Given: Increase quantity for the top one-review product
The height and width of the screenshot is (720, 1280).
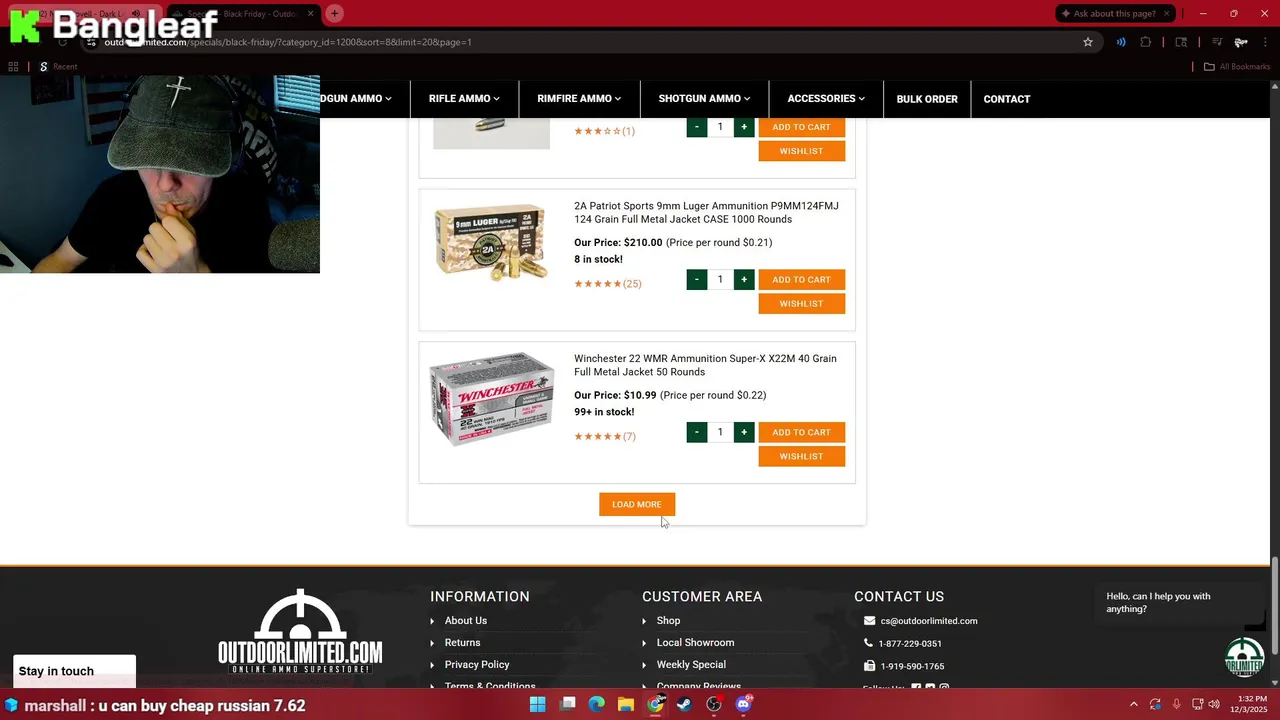Looking at the screenshot, I should coord(743,127).
